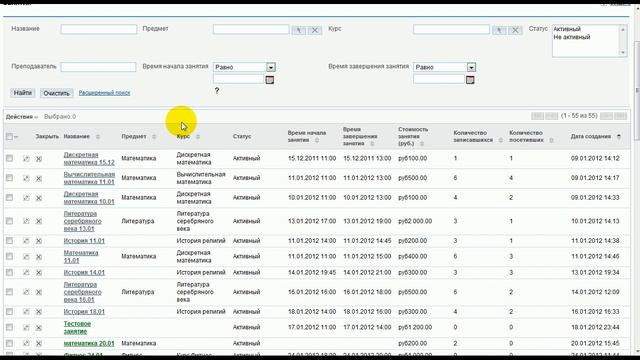Edit the row Тестовое занятие
This screenshot has height=360, width=640.
26,327
